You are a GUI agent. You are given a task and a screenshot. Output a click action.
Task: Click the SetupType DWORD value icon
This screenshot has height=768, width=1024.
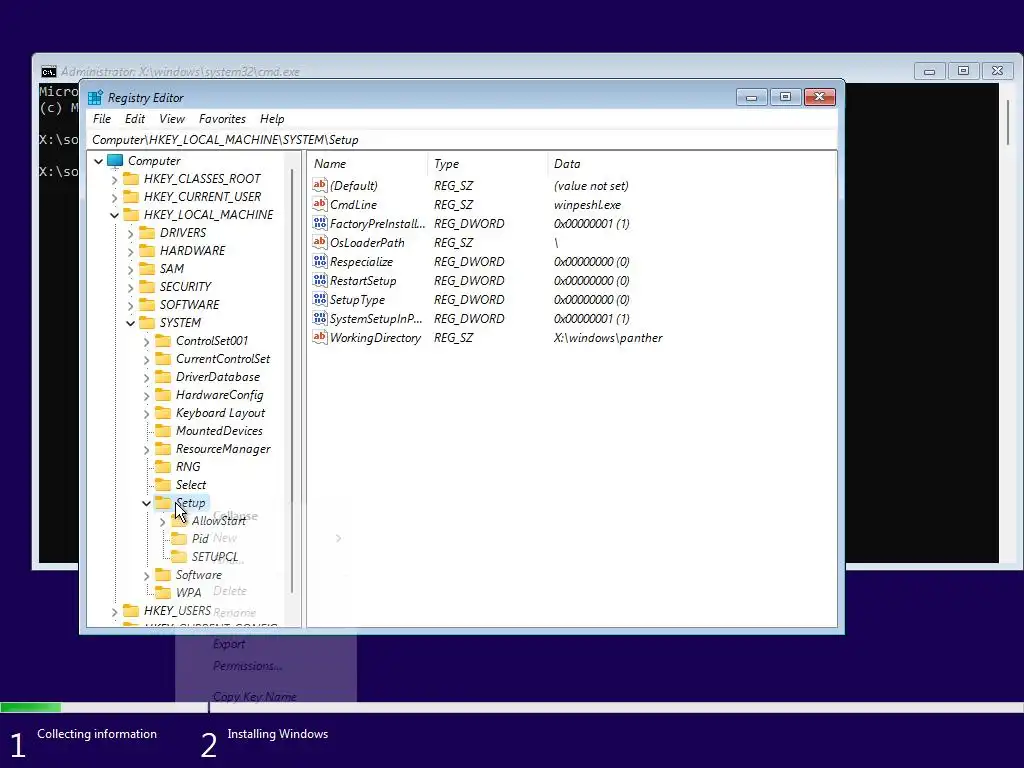[x=319, y=299]
